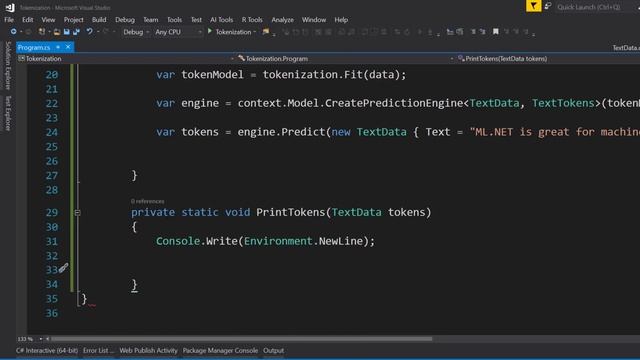Click the PrintTokens method name on line 29
640x360 pixels.
[x=290, y=212]
